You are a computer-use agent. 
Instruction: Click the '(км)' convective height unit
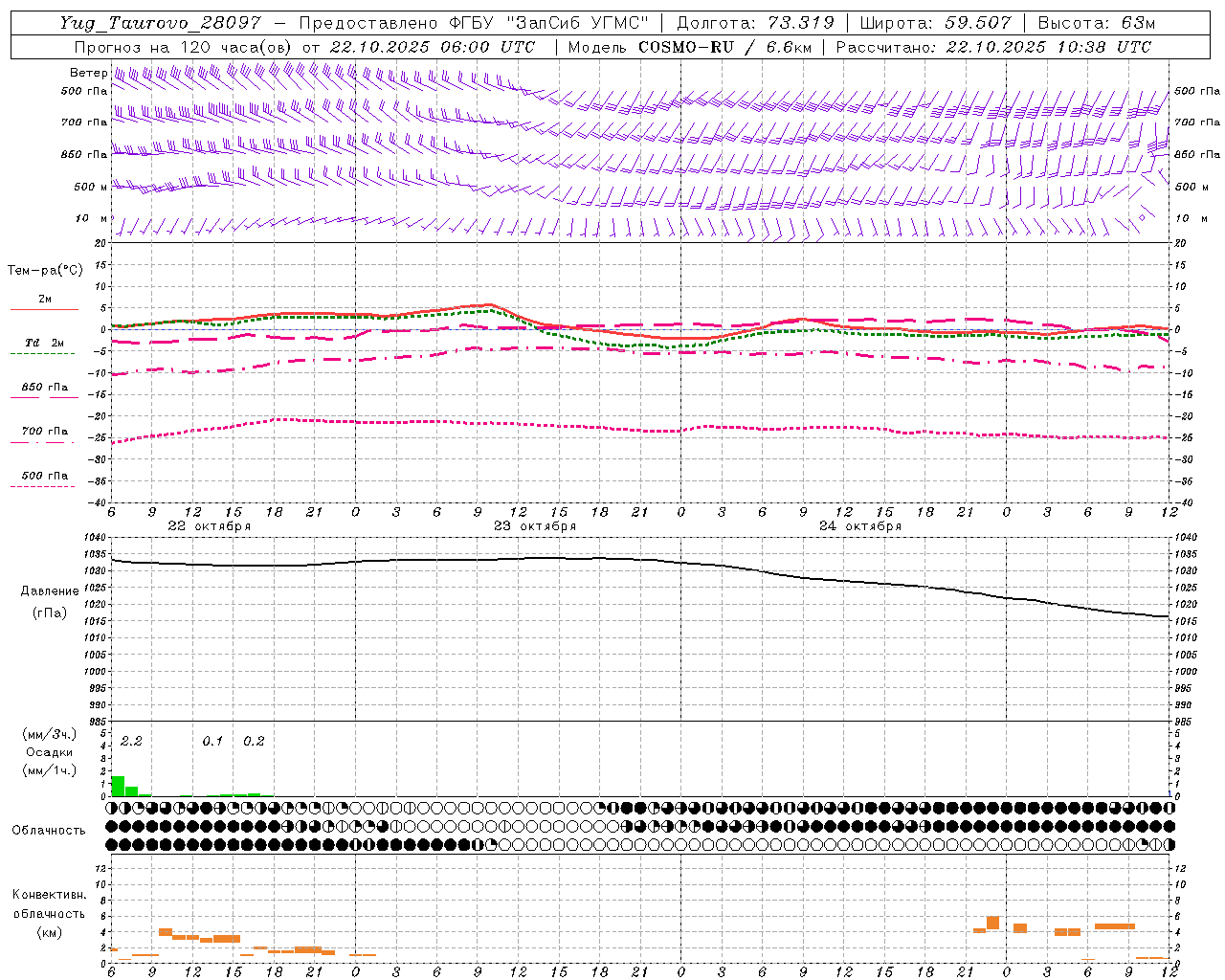50,932
